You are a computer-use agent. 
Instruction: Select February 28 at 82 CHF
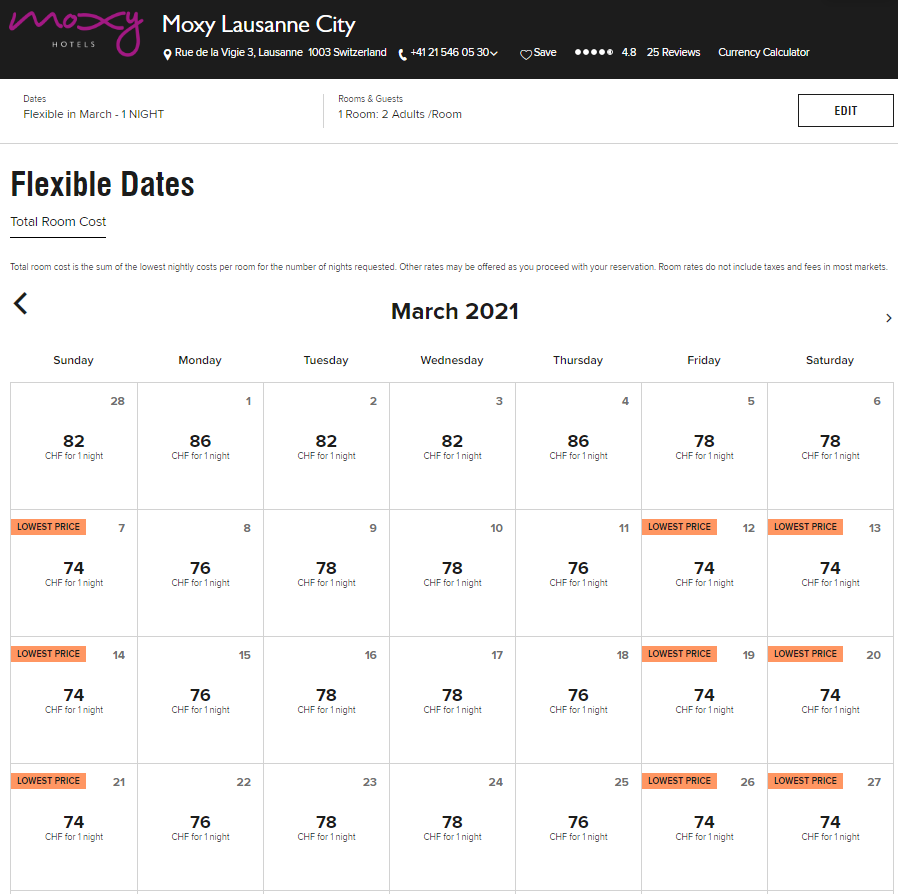tap(74, 446)
